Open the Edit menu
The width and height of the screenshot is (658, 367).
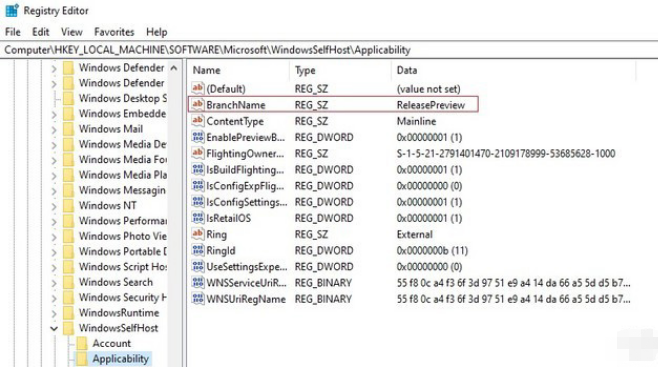point(41,32)
